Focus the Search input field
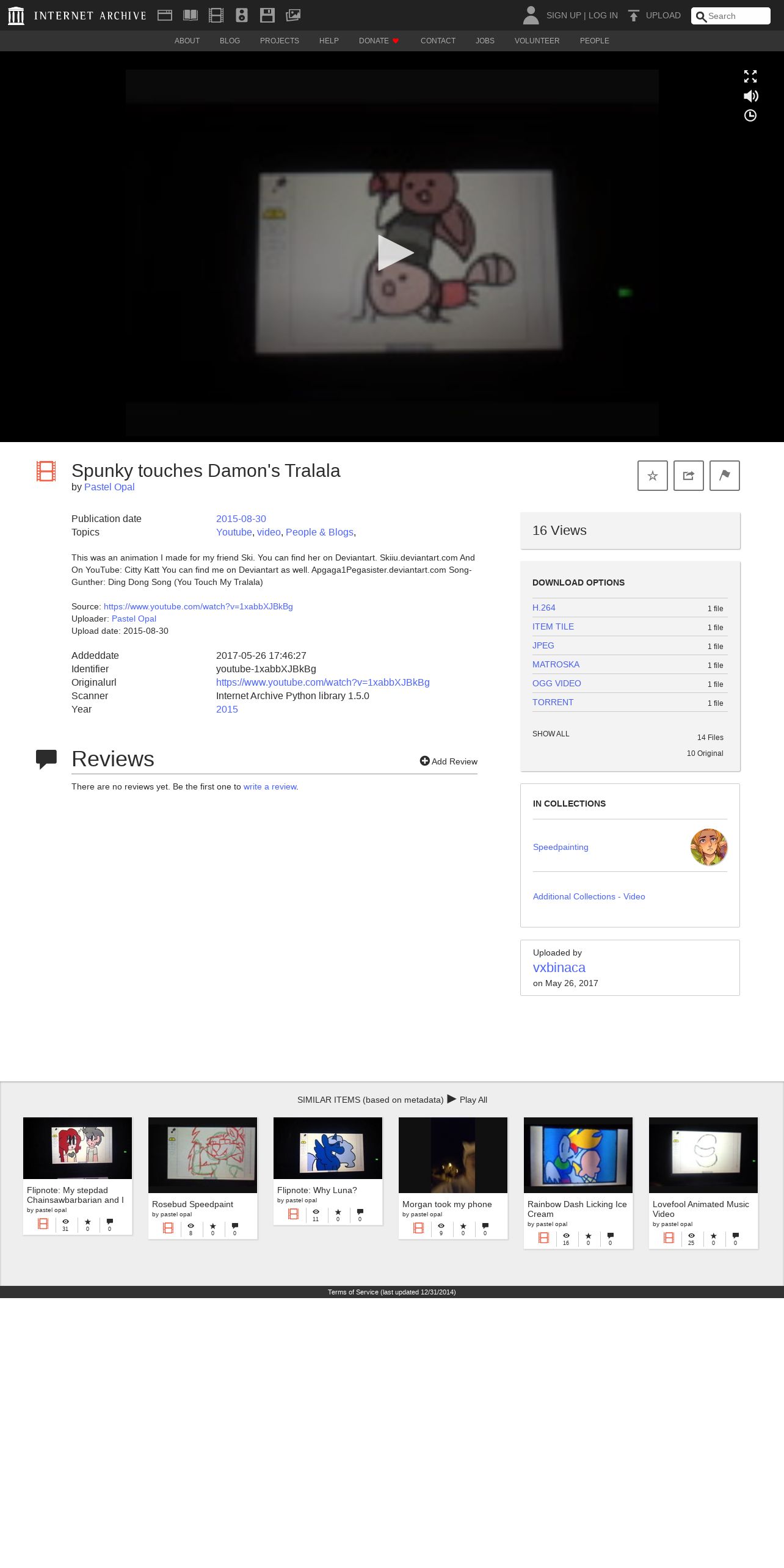 tap(731, 16)
